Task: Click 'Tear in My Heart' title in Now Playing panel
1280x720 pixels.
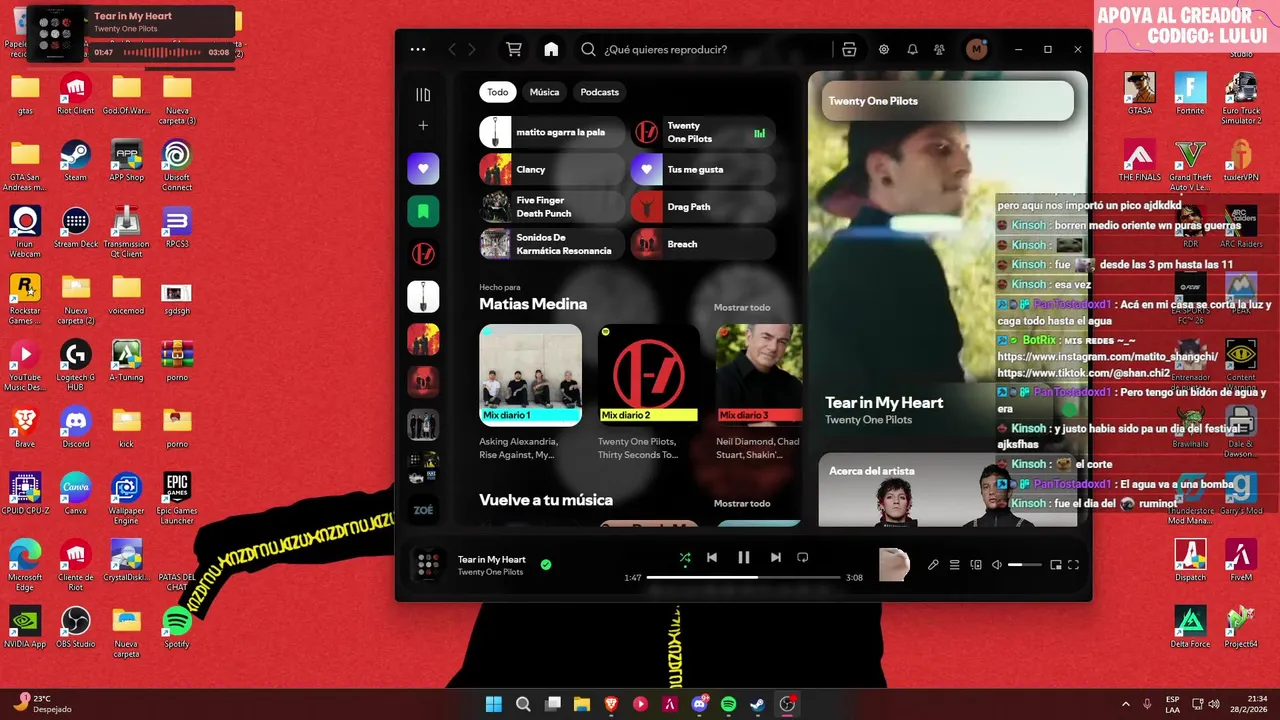Action: pos(884,402)
